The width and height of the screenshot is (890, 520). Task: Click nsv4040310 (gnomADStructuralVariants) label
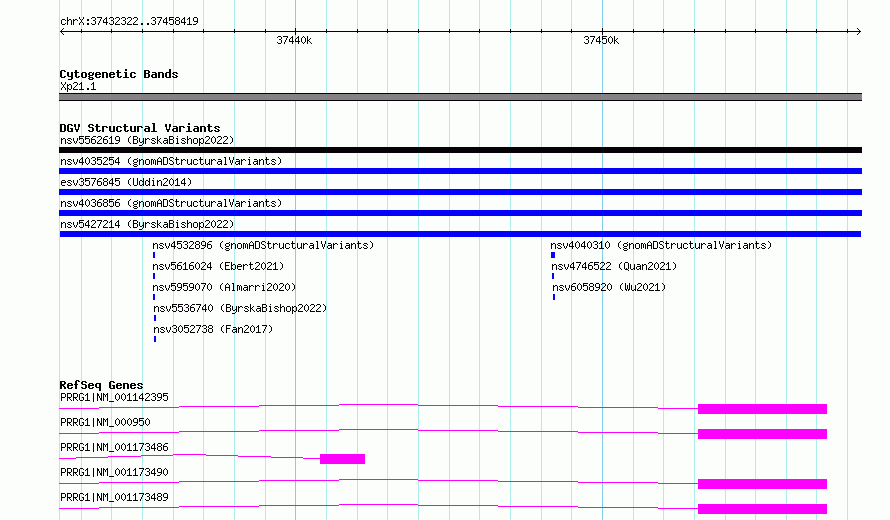pyautogui.click(x=661, y=245)
